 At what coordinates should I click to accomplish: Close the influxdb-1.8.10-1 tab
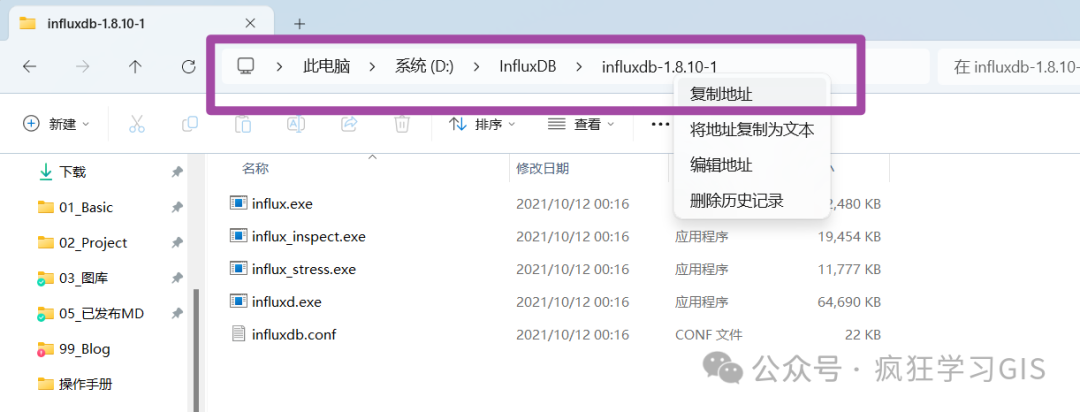click(x=251, y=23)
